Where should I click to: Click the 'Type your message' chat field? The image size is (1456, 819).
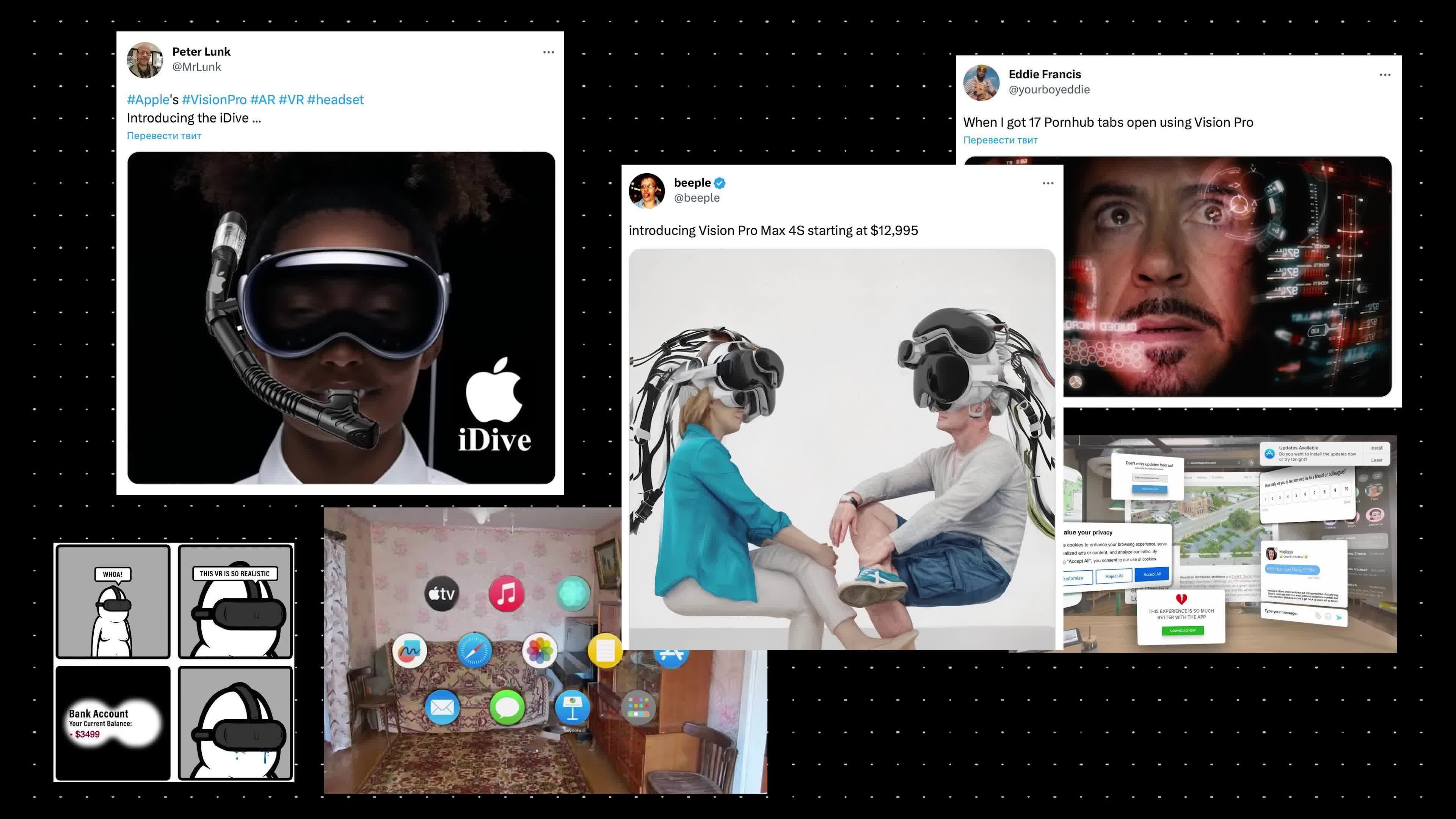(1304, 615)
